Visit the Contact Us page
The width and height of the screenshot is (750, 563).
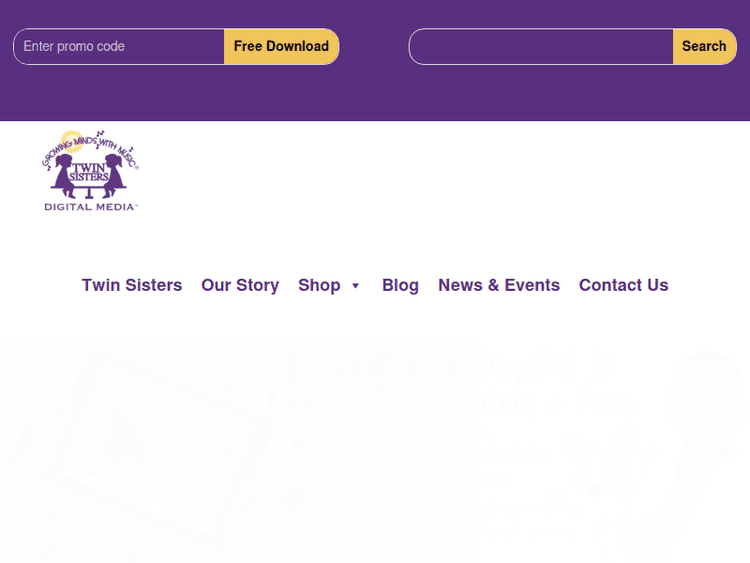pos(623,285)
